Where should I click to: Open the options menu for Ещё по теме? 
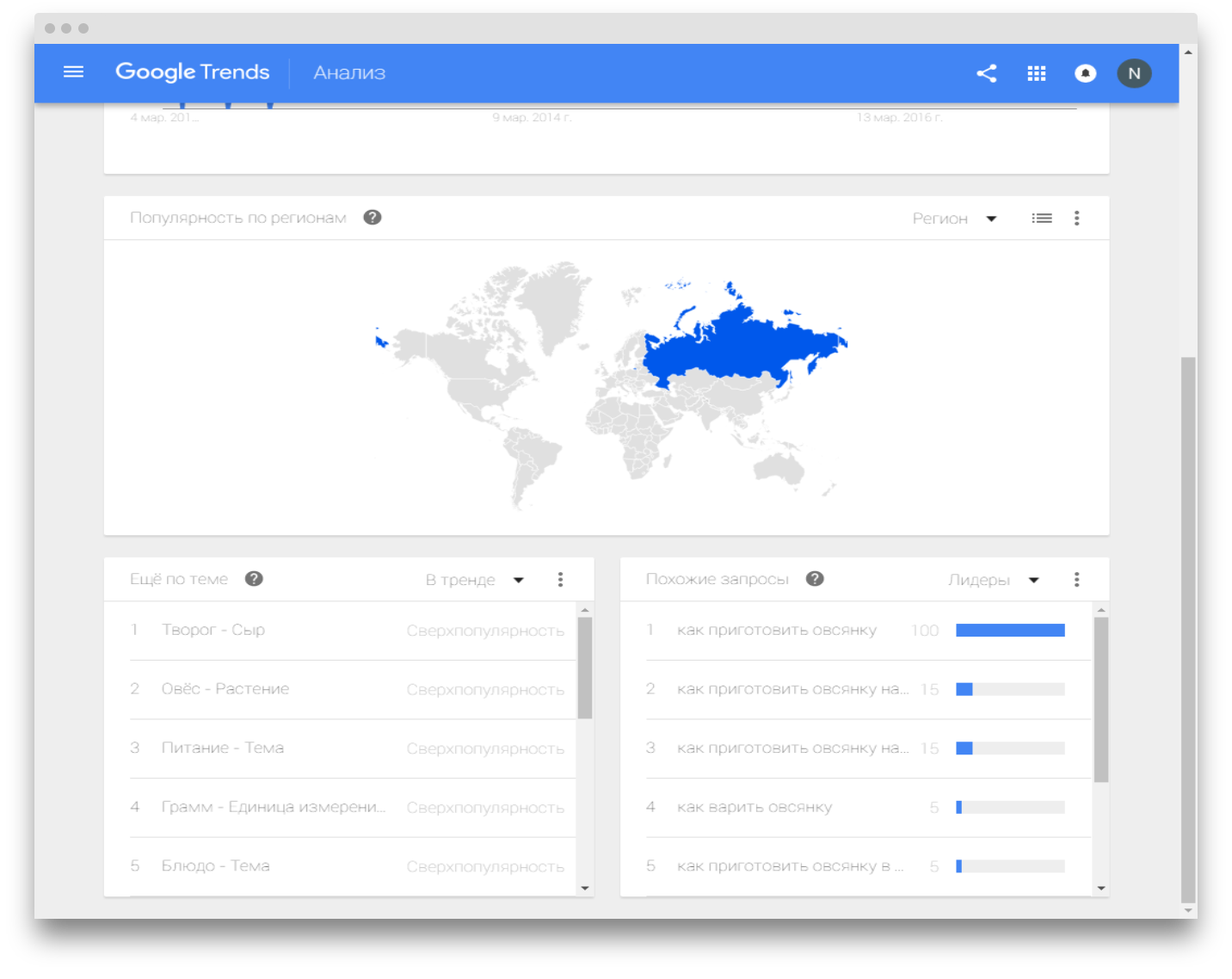(560, 579)
